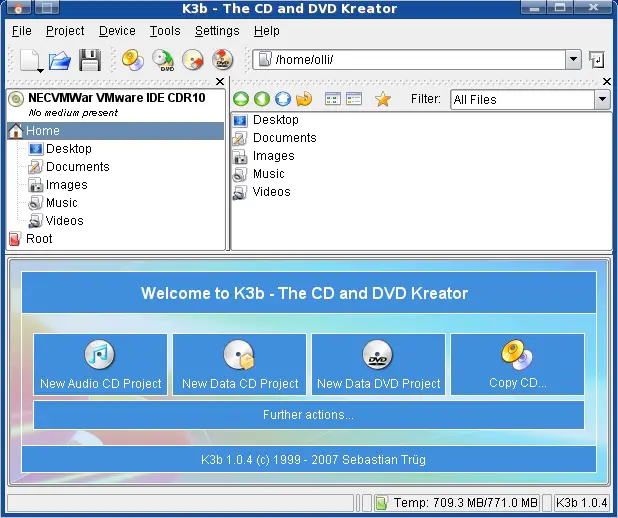Click the New Data DVD Project disc icon
Image resolution: width=618 pixels, height=518 pixels.
click(378, 354)
